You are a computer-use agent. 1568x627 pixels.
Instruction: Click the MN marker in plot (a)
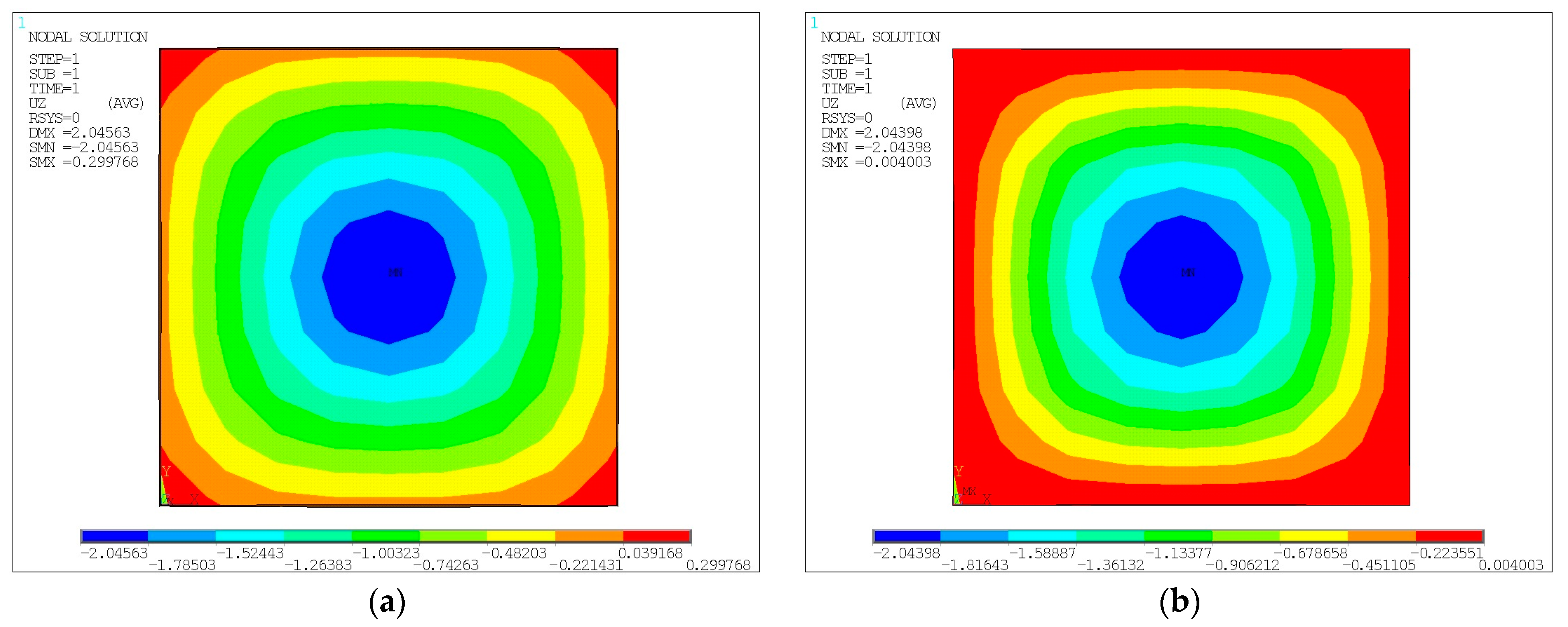[x=395, y=272]
